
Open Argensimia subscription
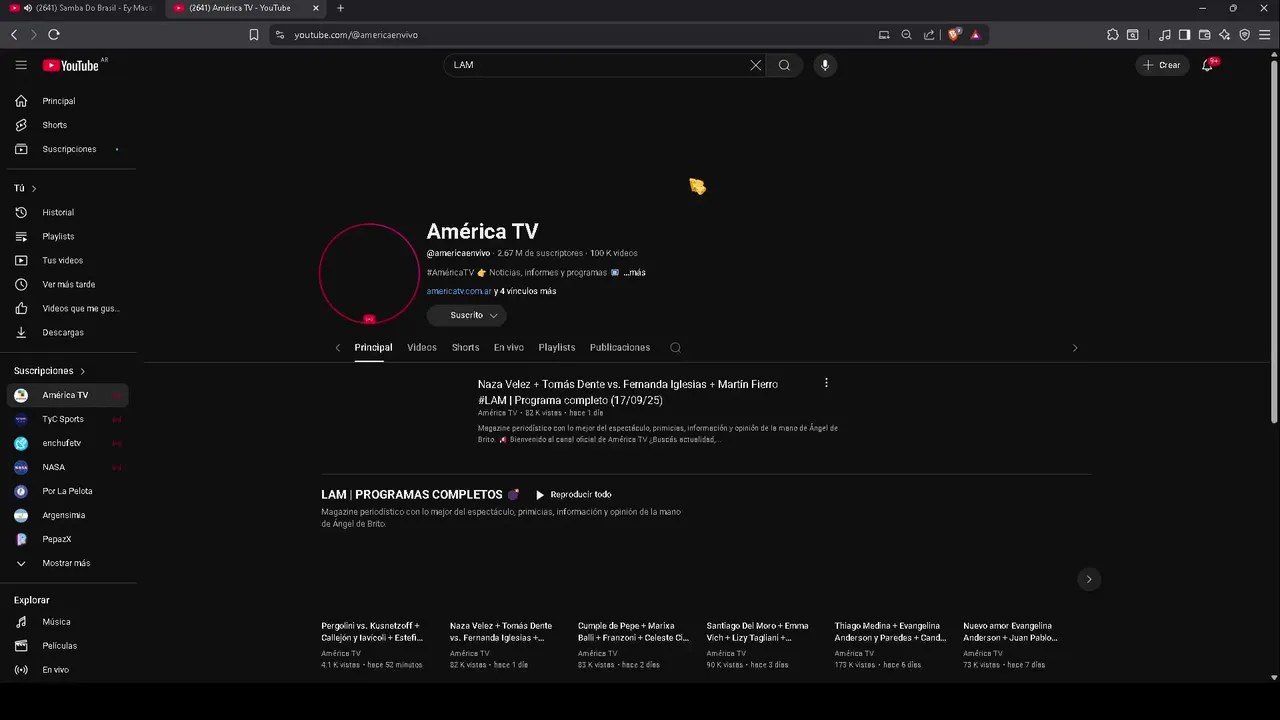click(x=68, y=515)
